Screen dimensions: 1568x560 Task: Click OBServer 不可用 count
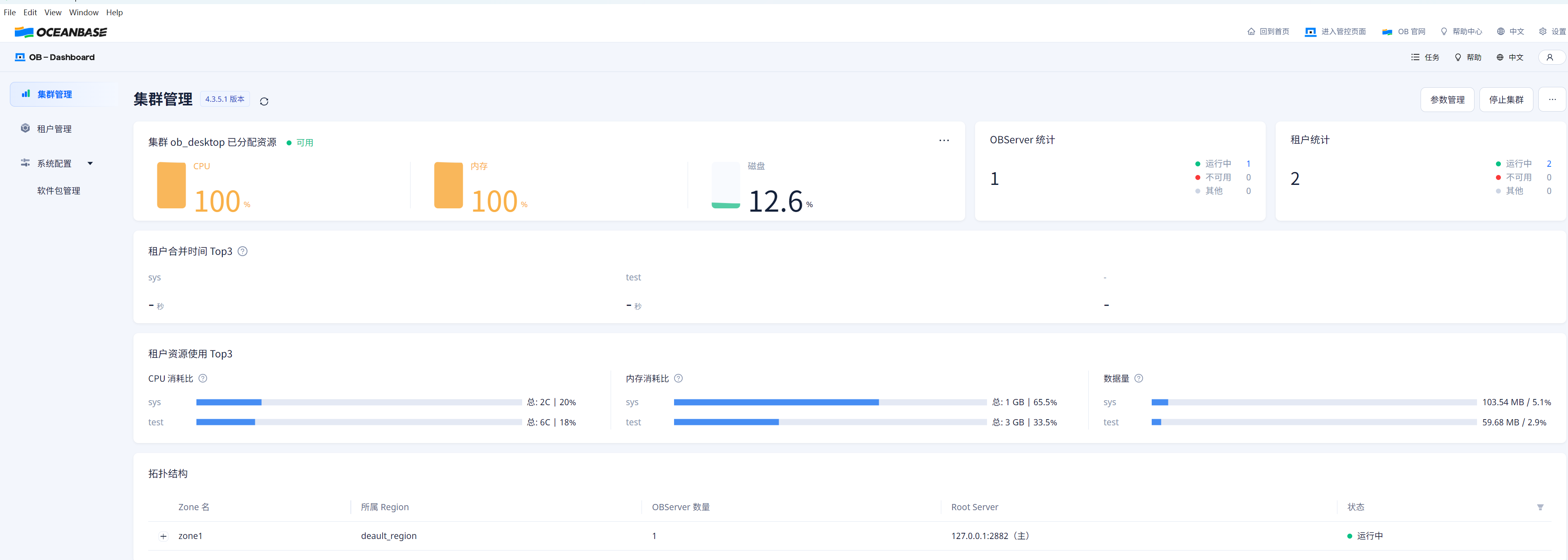pyautogui.click(x=1248, y=177)
